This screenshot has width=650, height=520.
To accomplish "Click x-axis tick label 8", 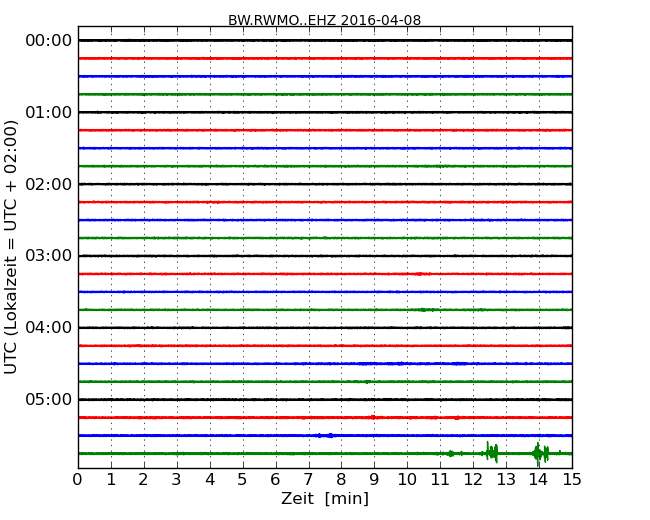I will [341, 479].
